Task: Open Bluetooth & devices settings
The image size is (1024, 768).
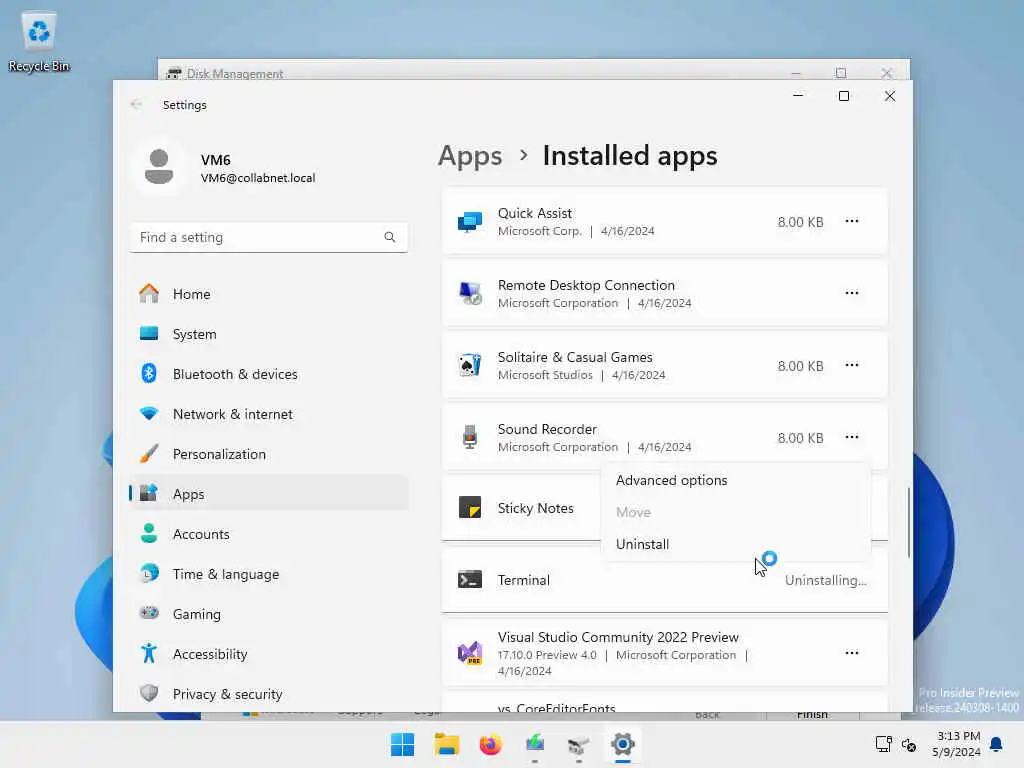Action: [269, 374]
